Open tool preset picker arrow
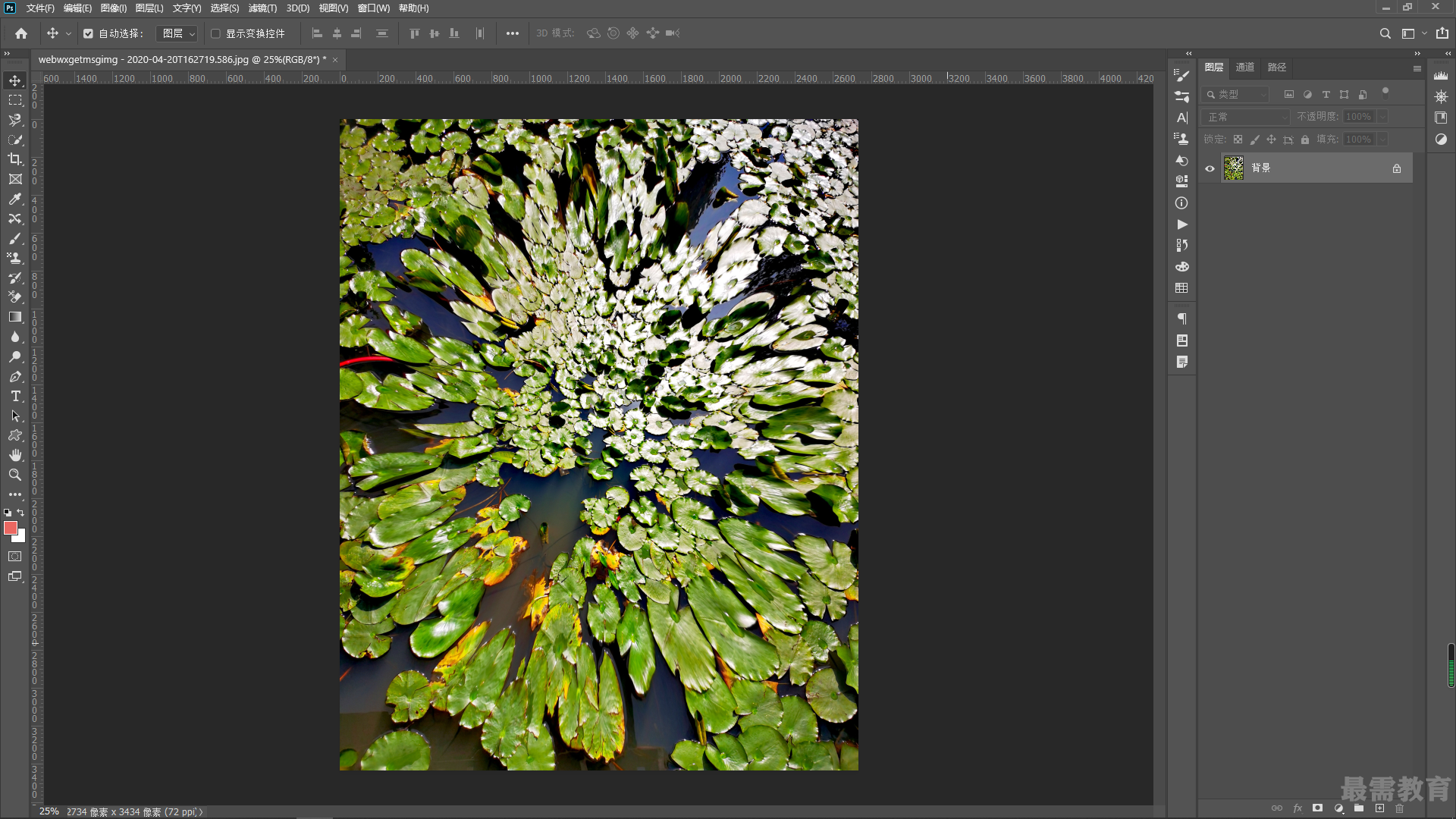Viewport: 1456px width, 819px height. point(68,33)
